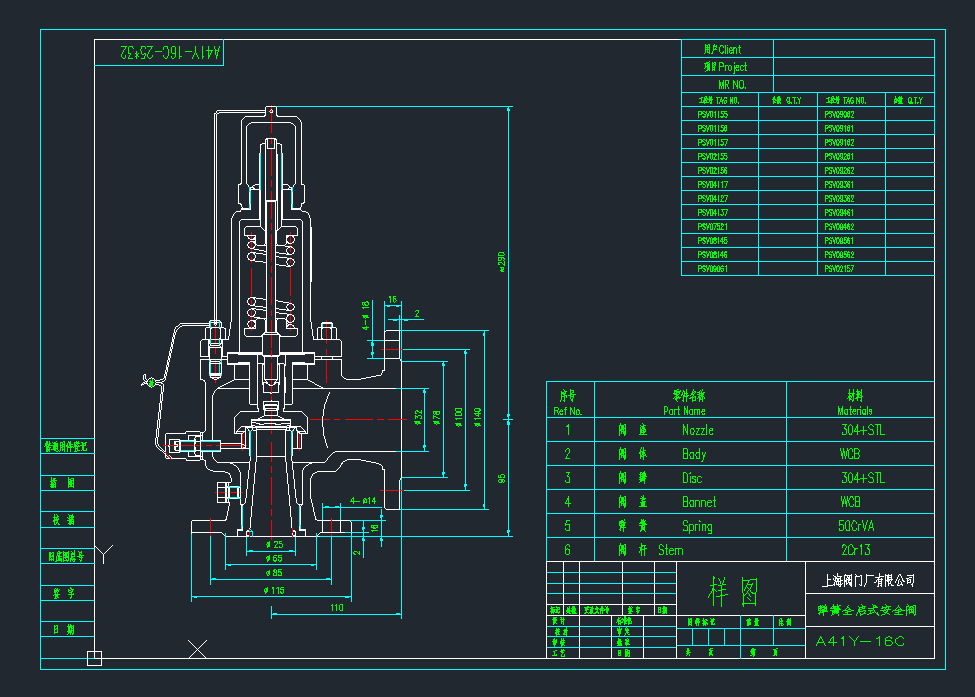975x697 pixels.
Task: Click the empty cell beside Project
Action: pos(853,67)
